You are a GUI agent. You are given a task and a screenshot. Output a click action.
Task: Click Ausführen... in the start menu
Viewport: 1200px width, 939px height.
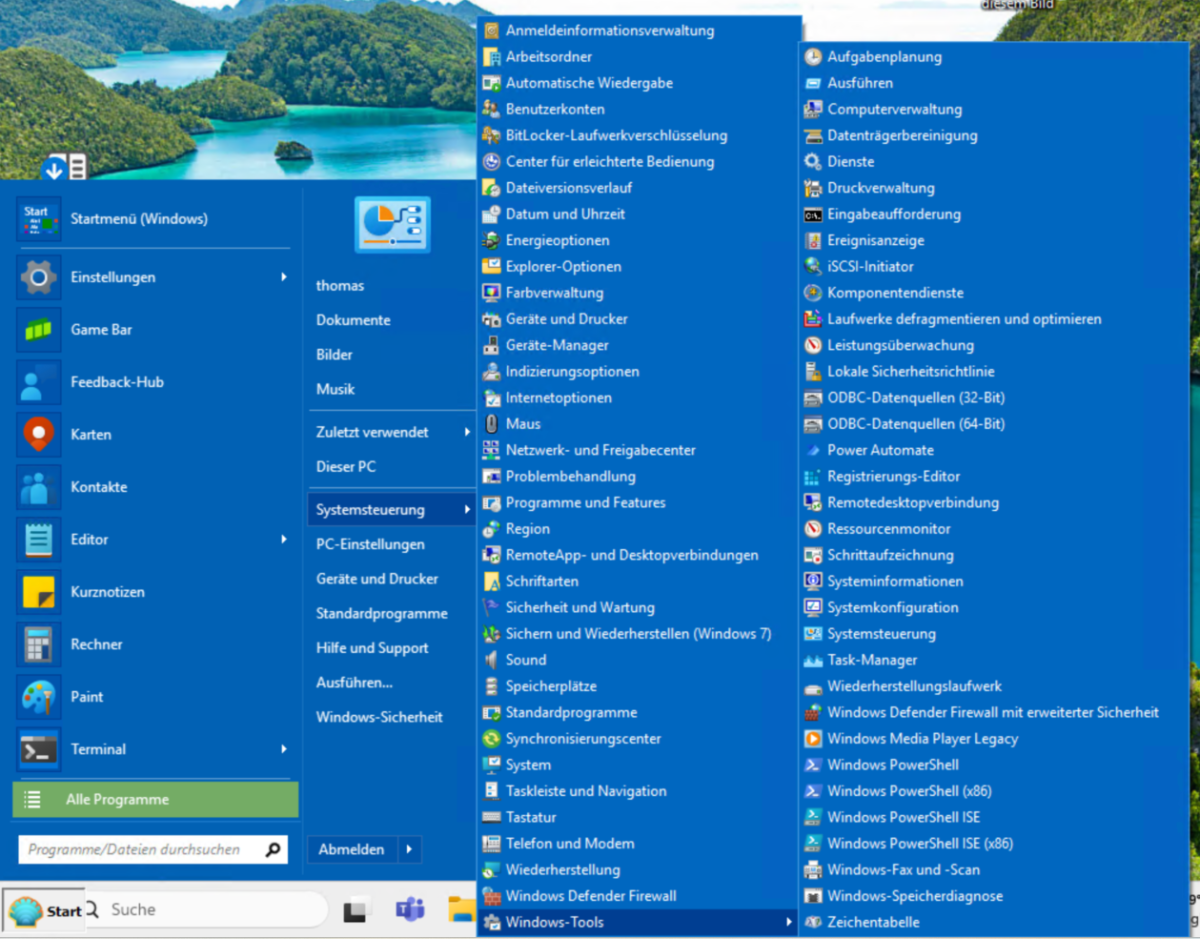click(x=354, y=683)
